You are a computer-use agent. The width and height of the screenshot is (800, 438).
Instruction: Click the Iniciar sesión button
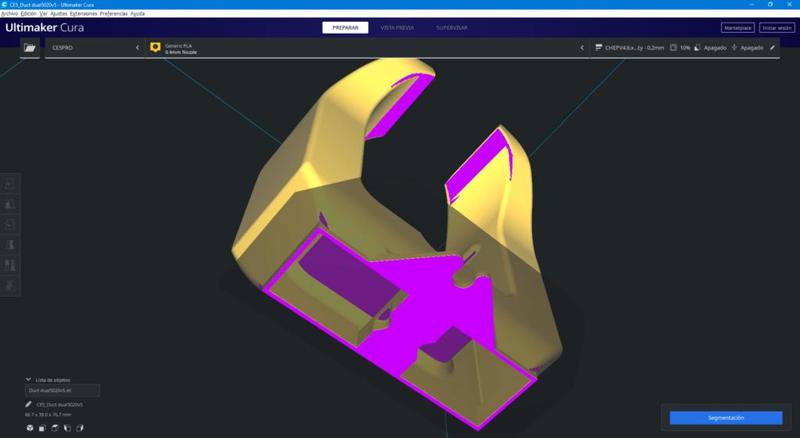point(777,28)
